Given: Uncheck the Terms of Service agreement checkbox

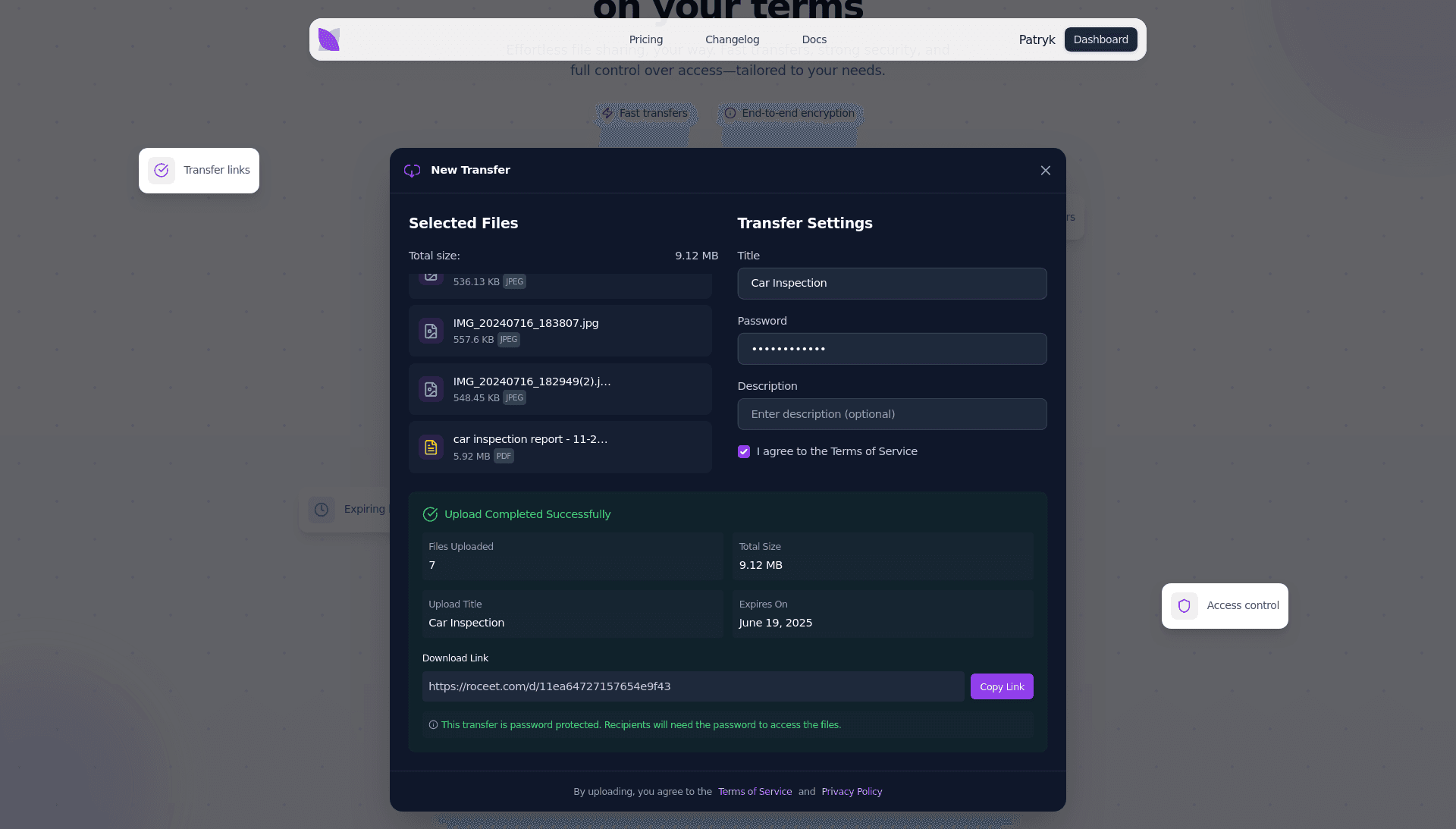Looking at the screenshot, I should 744,452.
